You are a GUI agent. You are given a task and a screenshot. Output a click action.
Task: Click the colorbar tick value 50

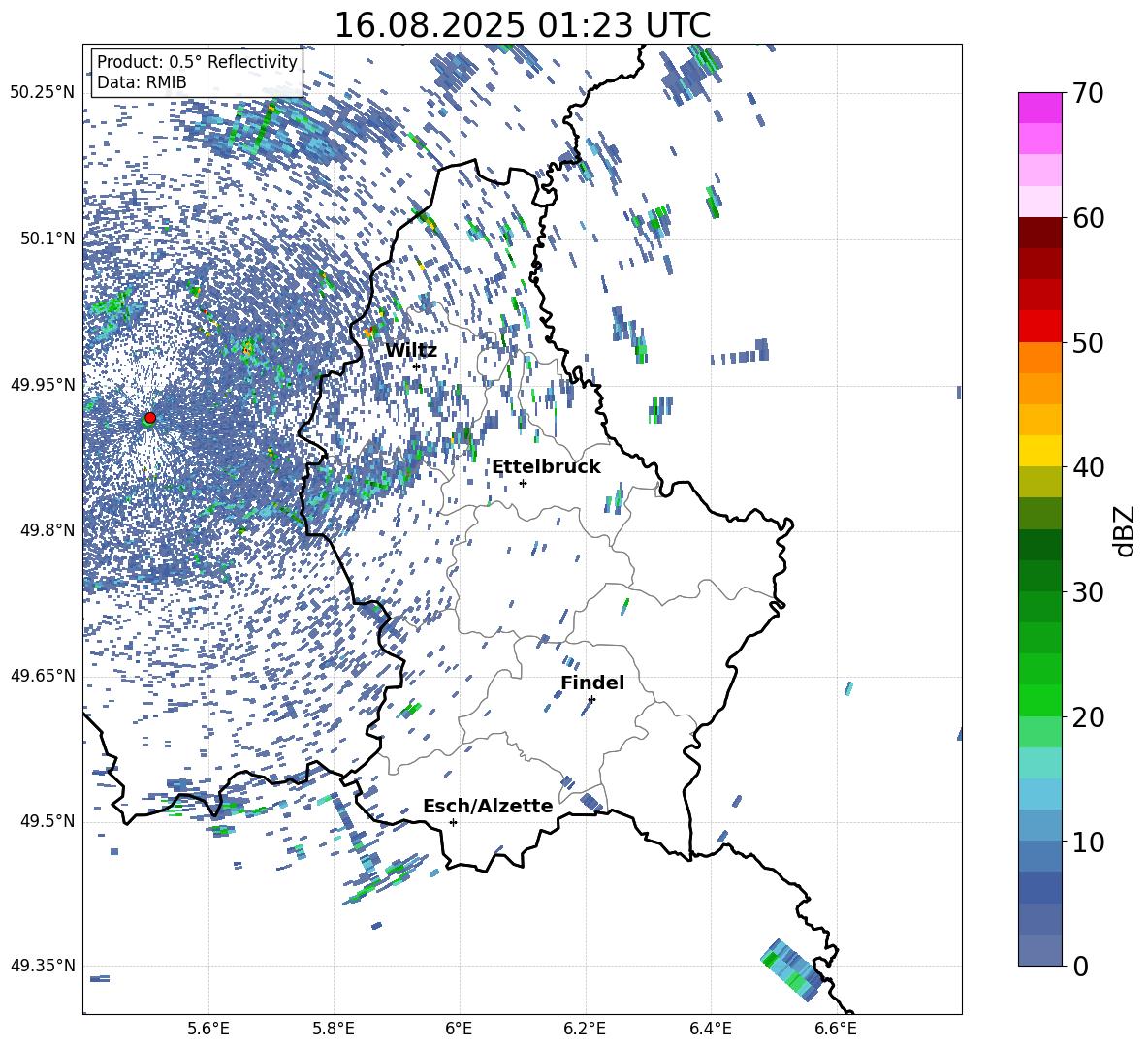1088,342
